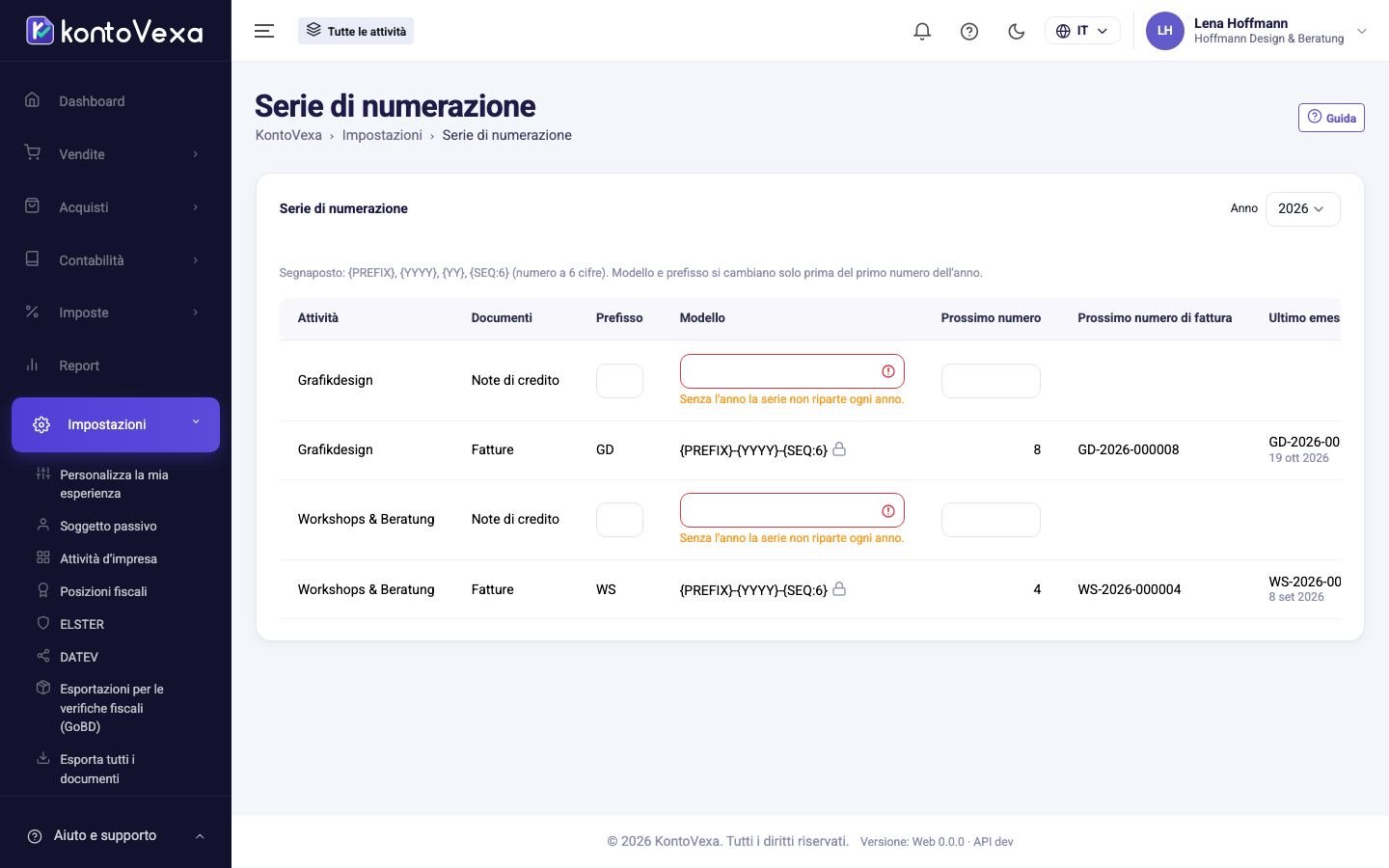Open Report in sidebar
Screen dimensions: 1389x868
pyautogui.click(x=116, y=366)
